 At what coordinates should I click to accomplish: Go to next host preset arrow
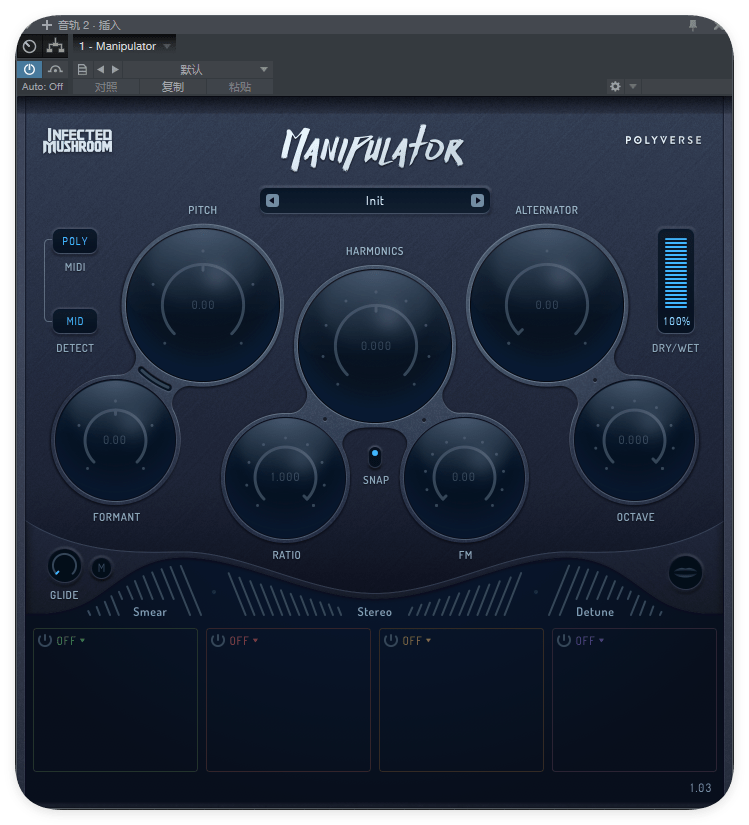tap(115, 69)
